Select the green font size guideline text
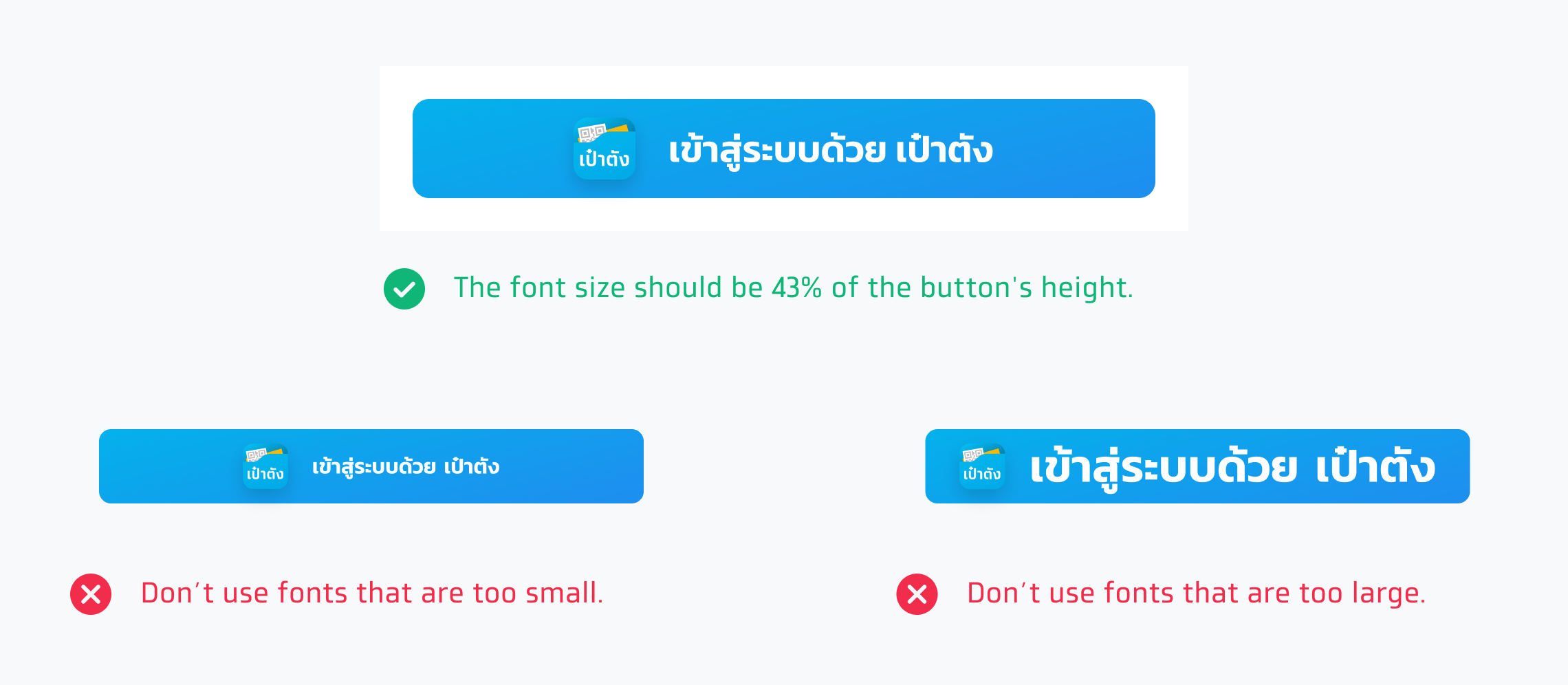1568x685 pixels. (x=793, y=288)
